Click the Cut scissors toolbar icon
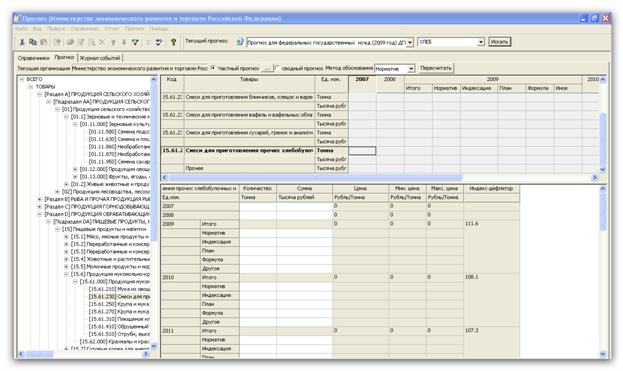The image size is (623, 371). [x=23, y=42]
